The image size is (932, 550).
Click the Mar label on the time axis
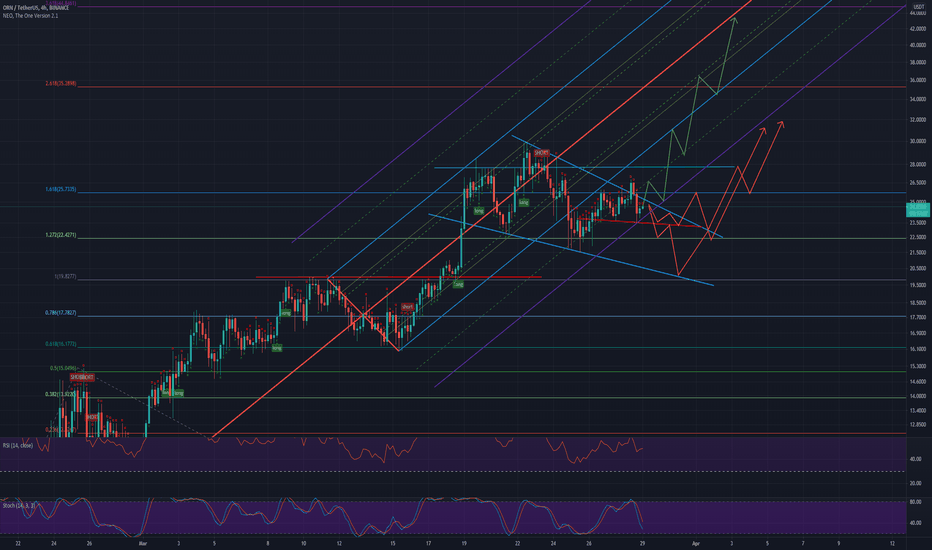[x=142, y=543]
